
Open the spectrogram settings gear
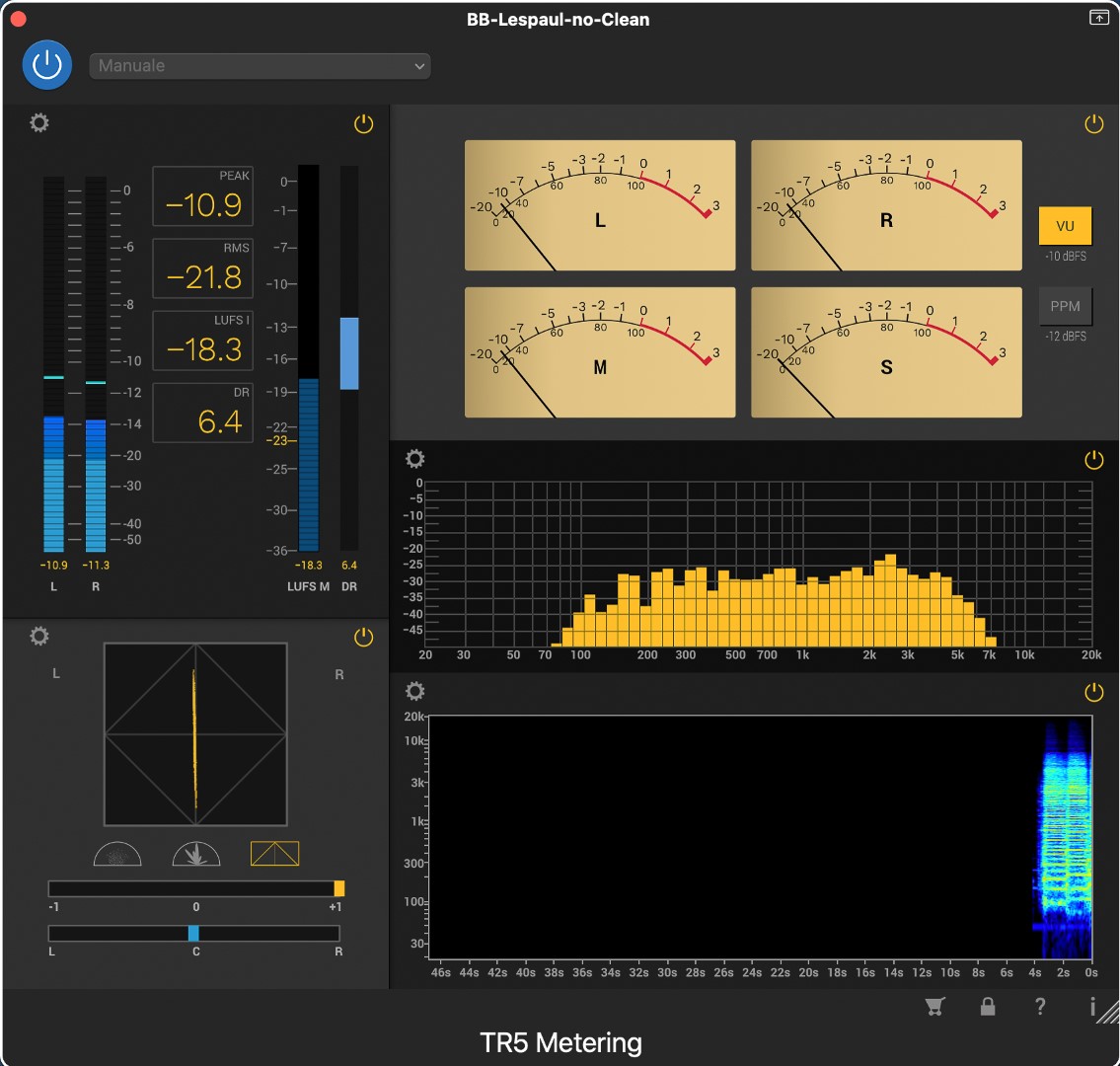click(415, 692)
